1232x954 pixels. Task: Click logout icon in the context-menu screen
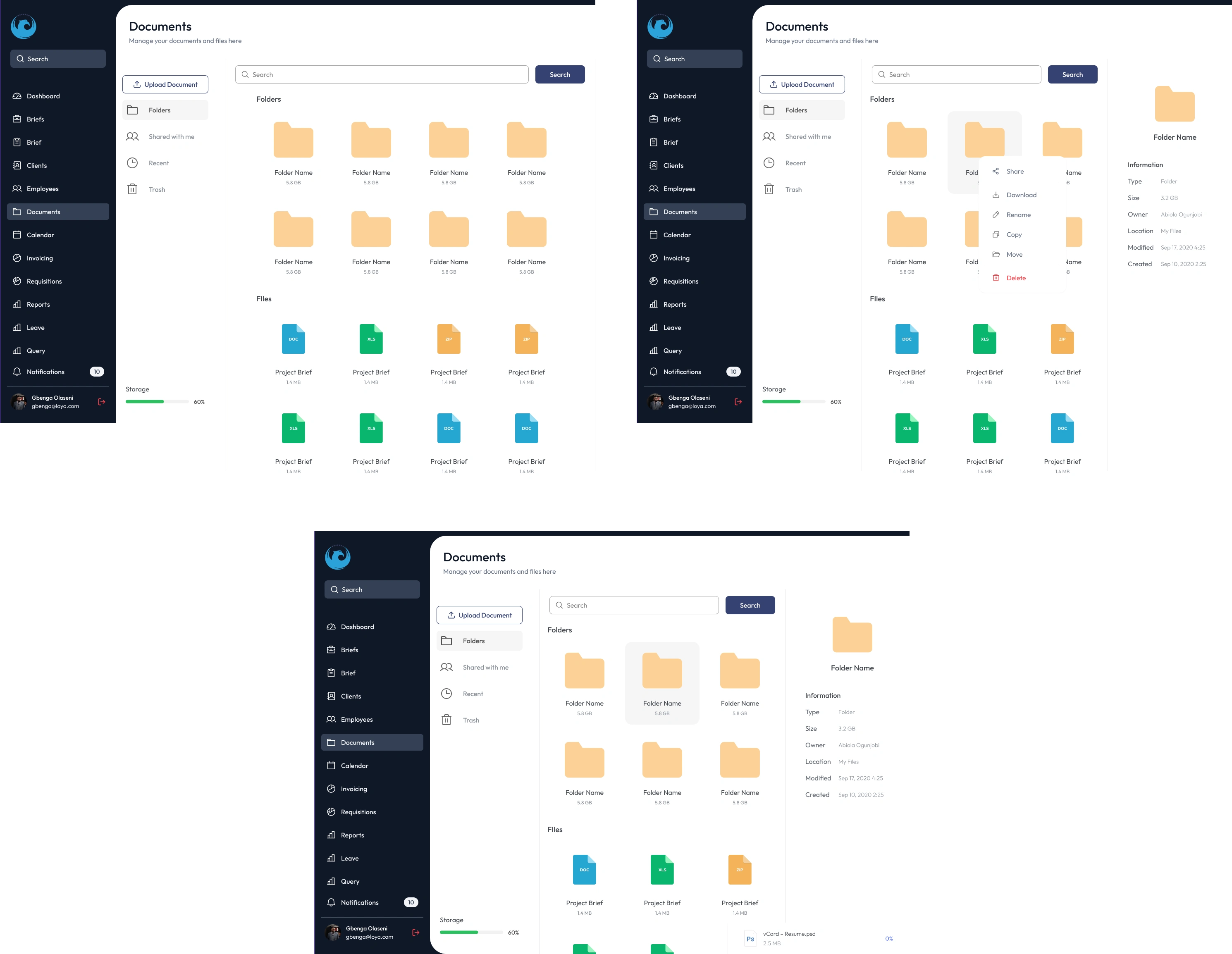pos(738,401)
